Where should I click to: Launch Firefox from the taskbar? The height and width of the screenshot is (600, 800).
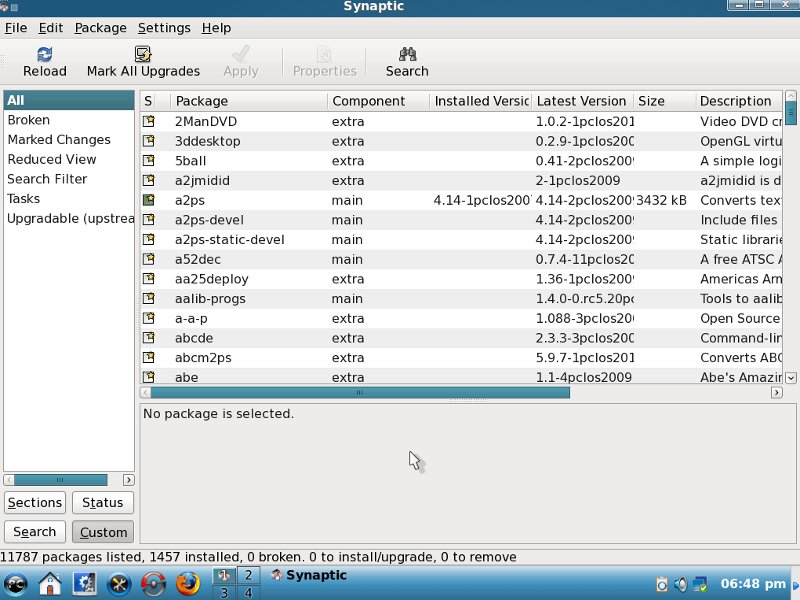[x=187, y=584]
